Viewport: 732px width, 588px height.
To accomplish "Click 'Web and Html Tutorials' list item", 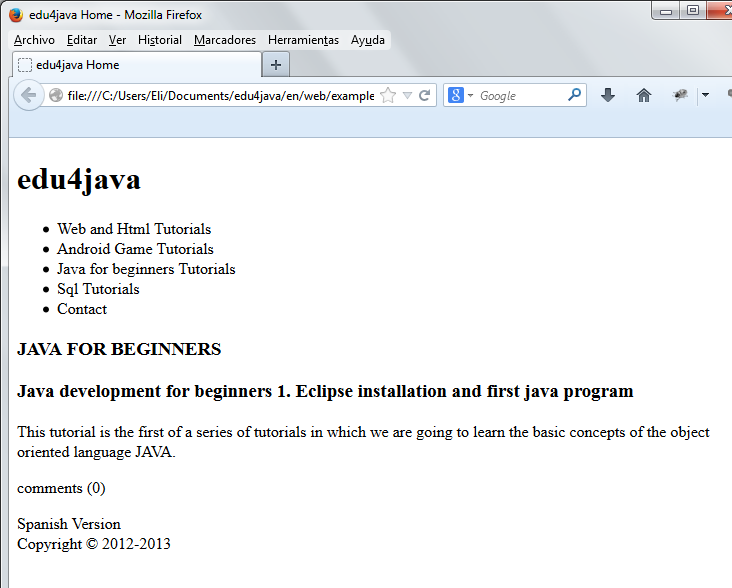I will click(134, 229).
